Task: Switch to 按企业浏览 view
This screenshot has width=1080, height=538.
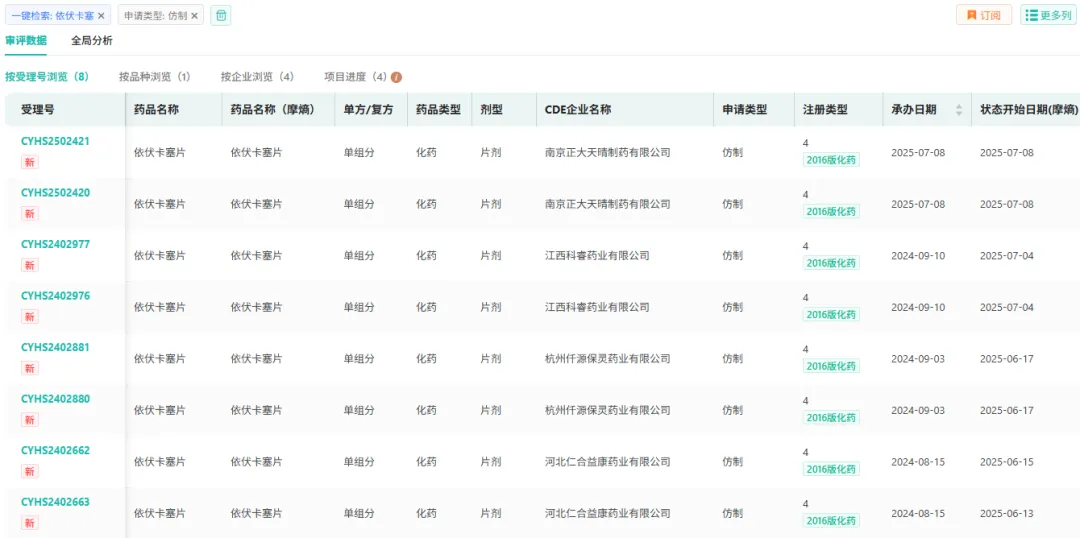Action: 257,77
